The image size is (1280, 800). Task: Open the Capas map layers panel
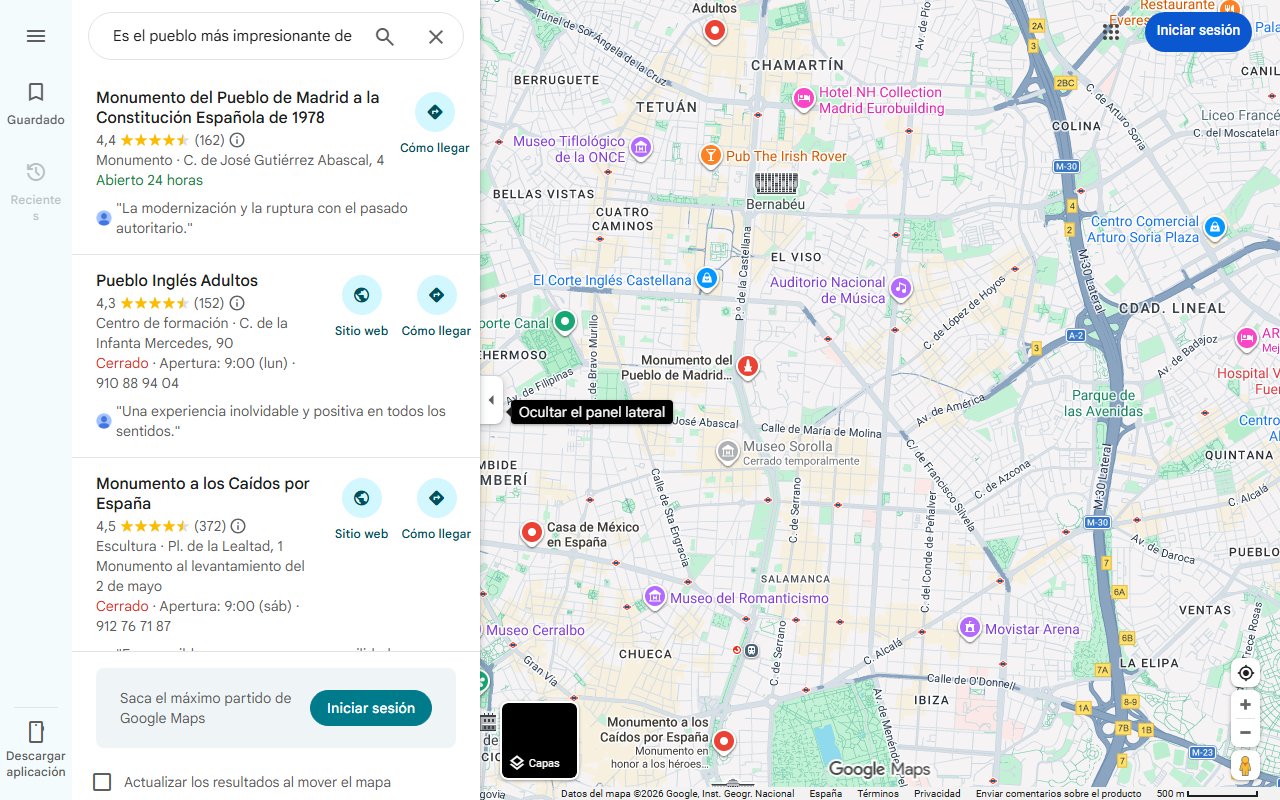539,740
